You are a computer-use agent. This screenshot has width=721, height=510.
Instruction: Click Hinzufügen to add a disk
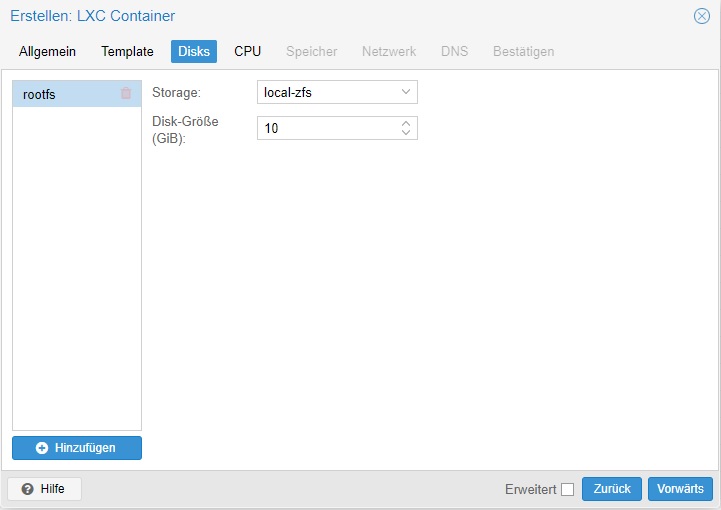click(x=77, y=448)
